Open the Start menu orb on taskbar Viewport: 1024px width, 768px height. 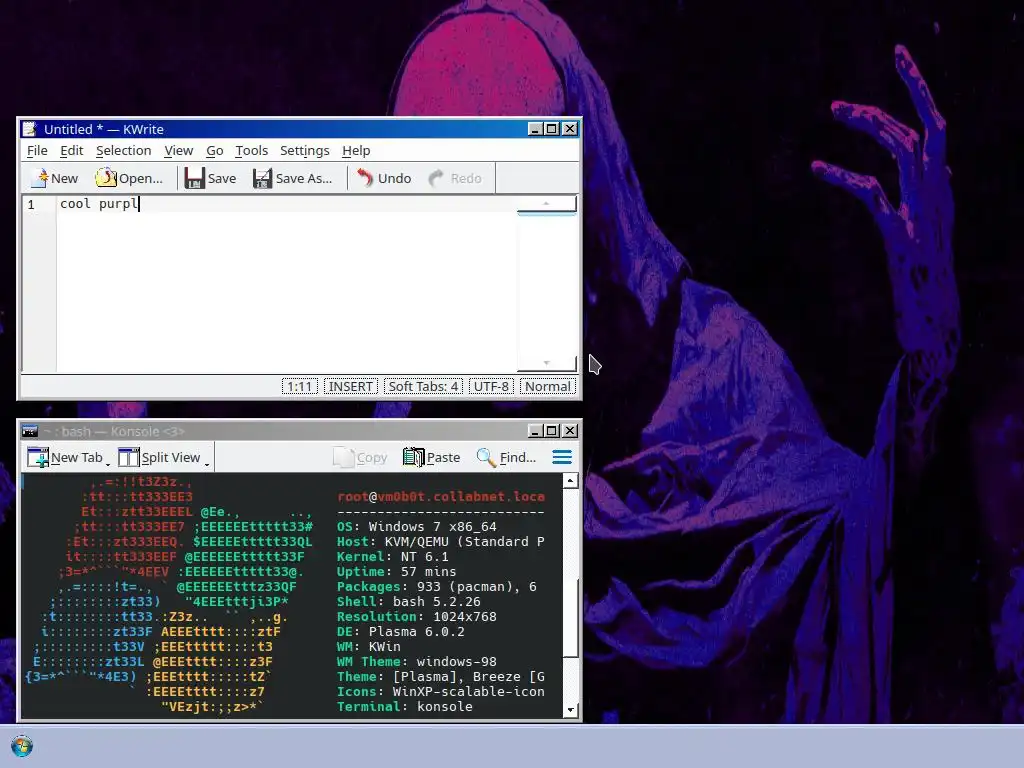[22, 746]
